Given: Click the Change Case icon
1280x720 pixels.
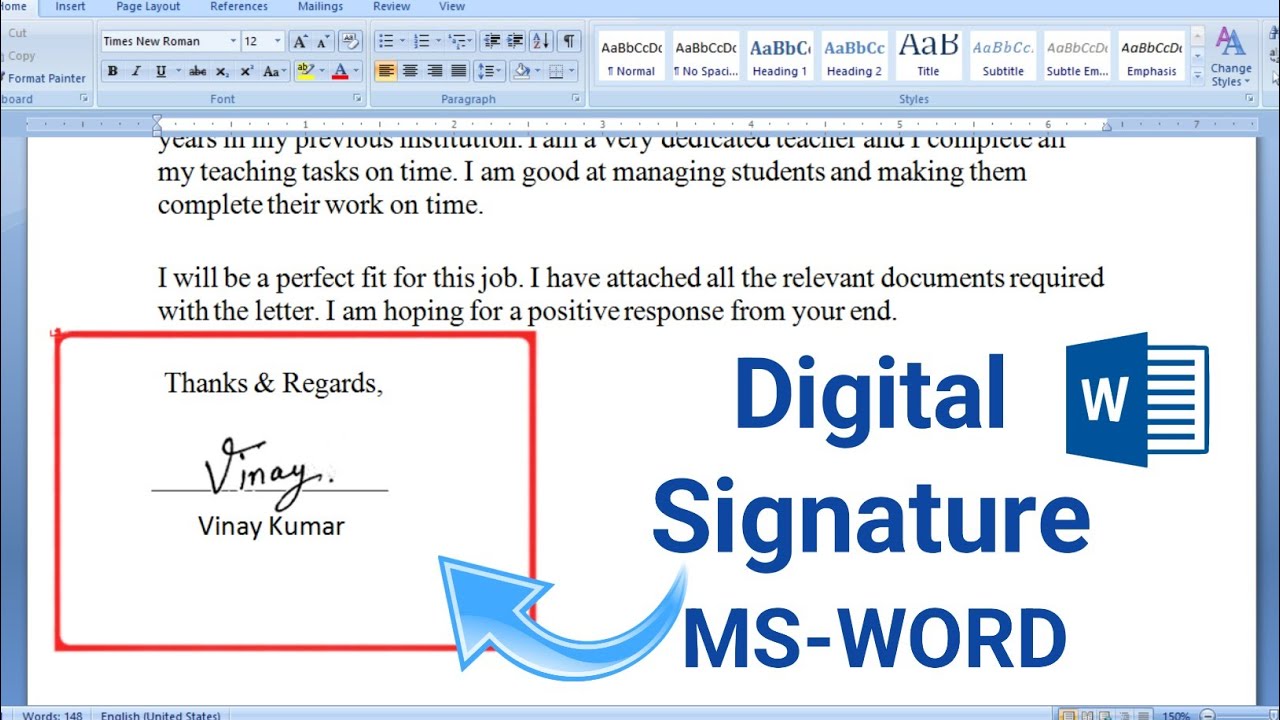Looking at the screenshot, I should click(x=272, y=71).
